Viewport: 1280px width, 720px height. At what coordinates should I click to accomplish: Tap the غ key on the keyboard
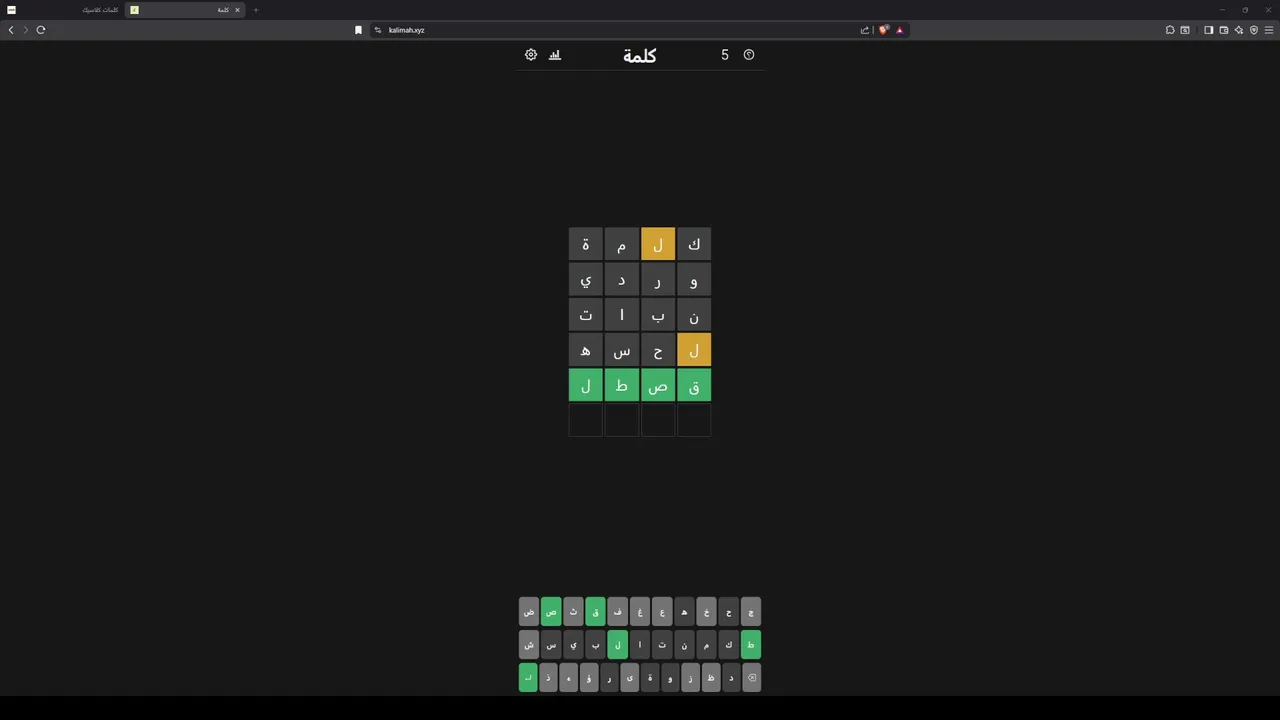click(640, 611)
